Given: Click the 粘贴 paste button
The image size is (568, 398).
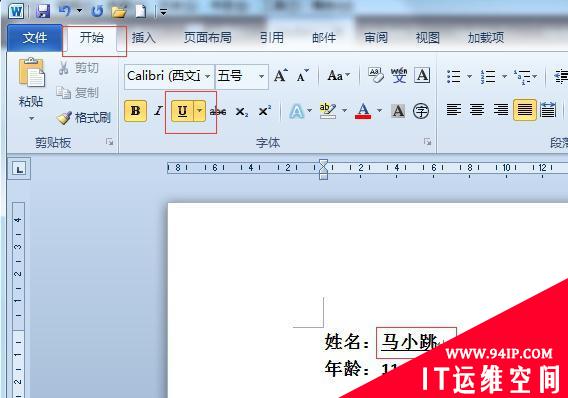Looking at the screenshot, I should [x=31, y=89].
